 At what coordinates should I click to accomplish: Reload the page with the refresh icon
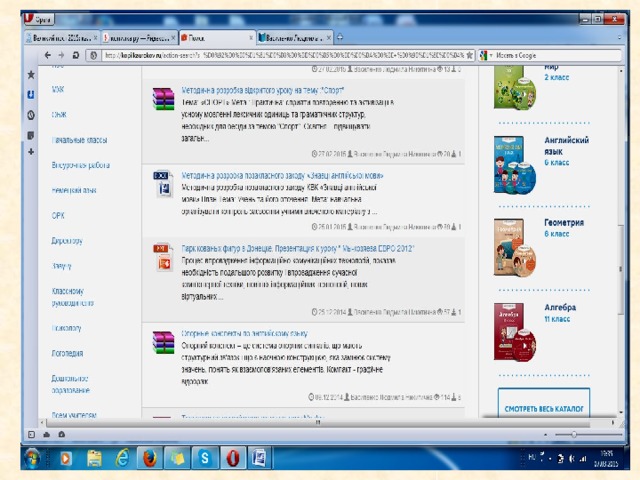coord(76,55)
